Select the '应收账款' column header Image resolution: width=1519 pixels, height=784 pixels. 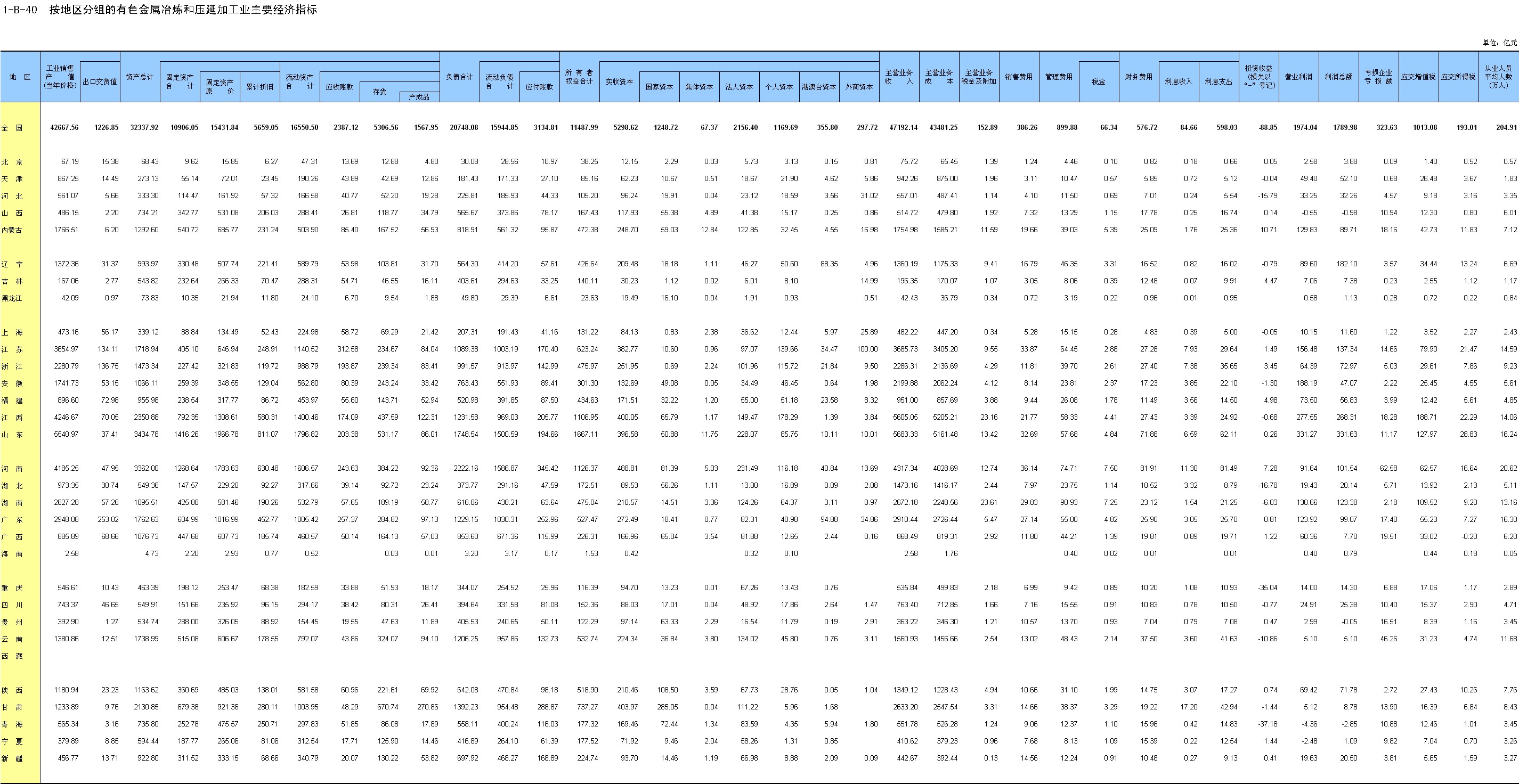coord(339,87)
